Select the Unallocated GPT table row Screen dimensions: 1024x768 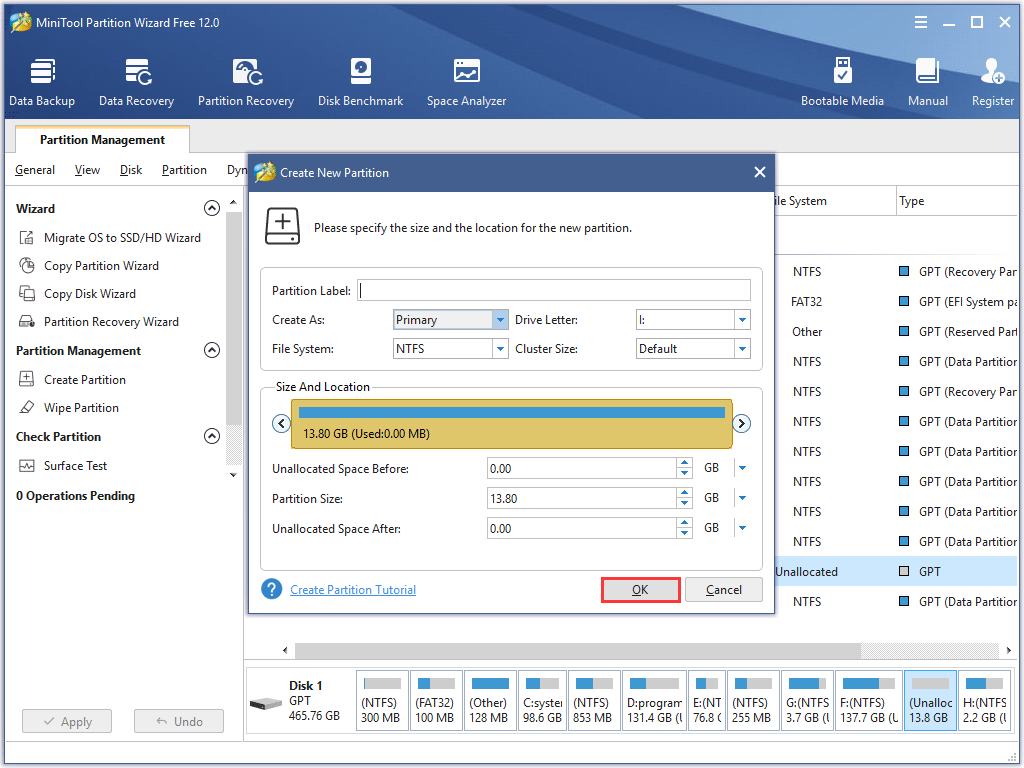pos(896,571)
